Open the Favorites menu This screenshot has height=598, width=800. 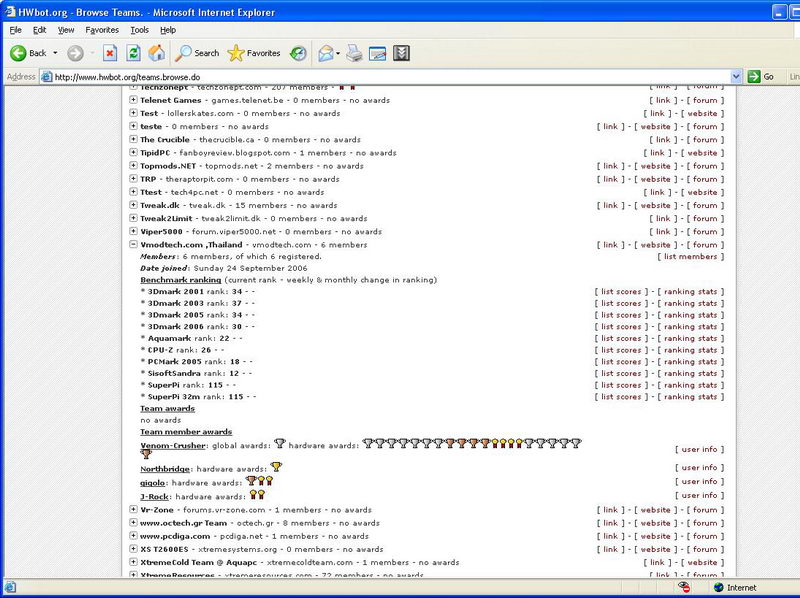102,30
